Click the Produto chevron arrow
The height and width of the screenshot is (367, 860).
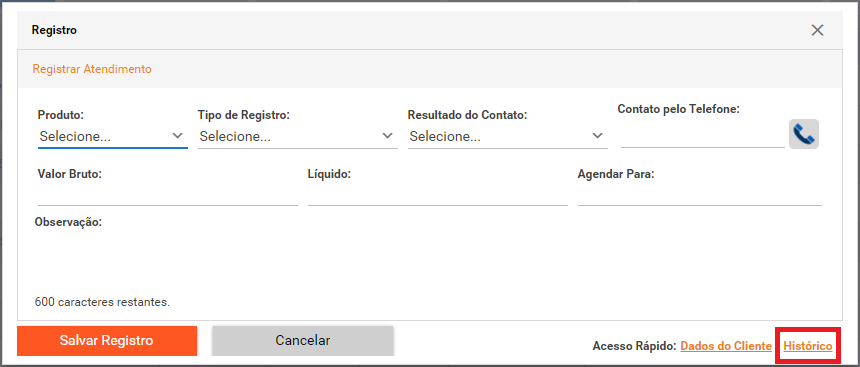pos(177,135)
